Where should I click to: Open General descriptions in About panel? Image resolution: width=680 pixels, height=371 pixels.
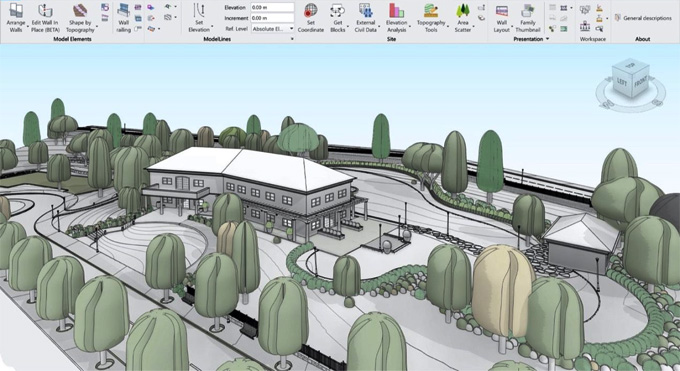click(643, 18)
